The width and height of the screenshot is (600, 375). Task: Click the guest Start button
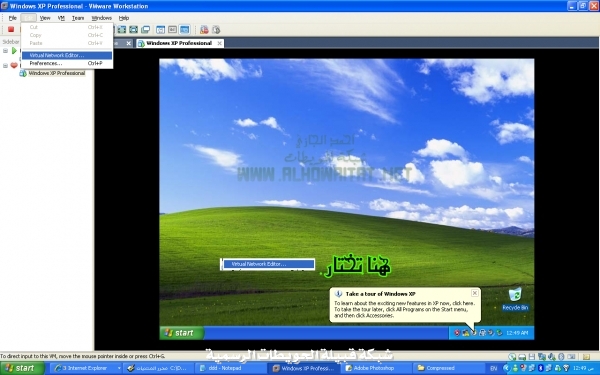(182, 333)
